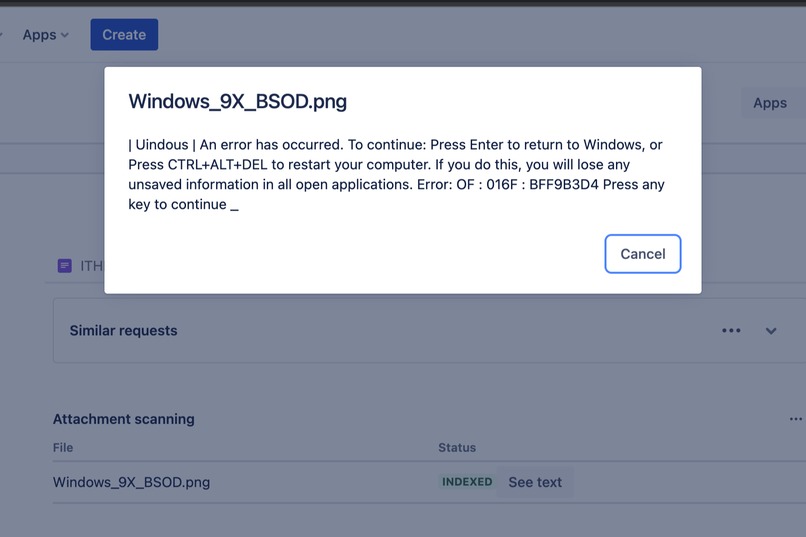The image size is (806, 537).
Task: Click the Similar requests heading
Action: point(123,330)
